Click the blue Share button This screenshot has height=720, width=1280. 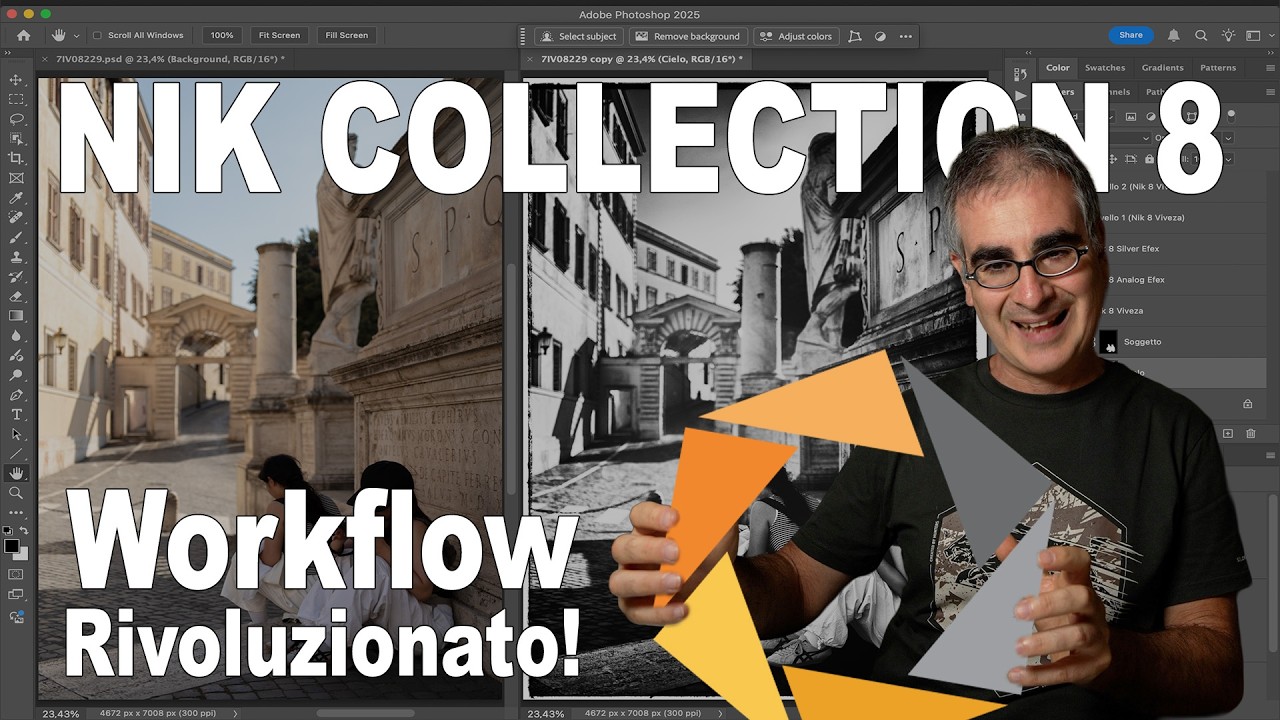(x=1130, y=35)
